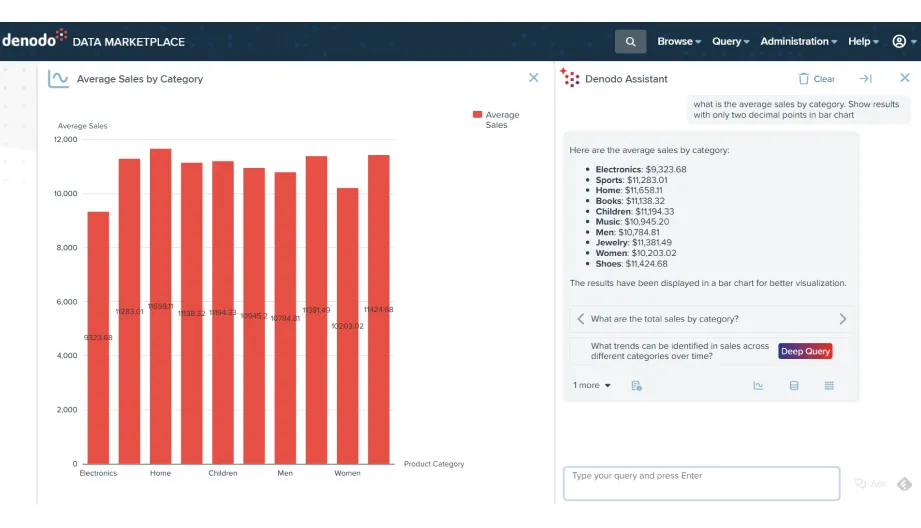Expand the 1 more dropdown
This screenshot has height=528, width=921.
592,385
